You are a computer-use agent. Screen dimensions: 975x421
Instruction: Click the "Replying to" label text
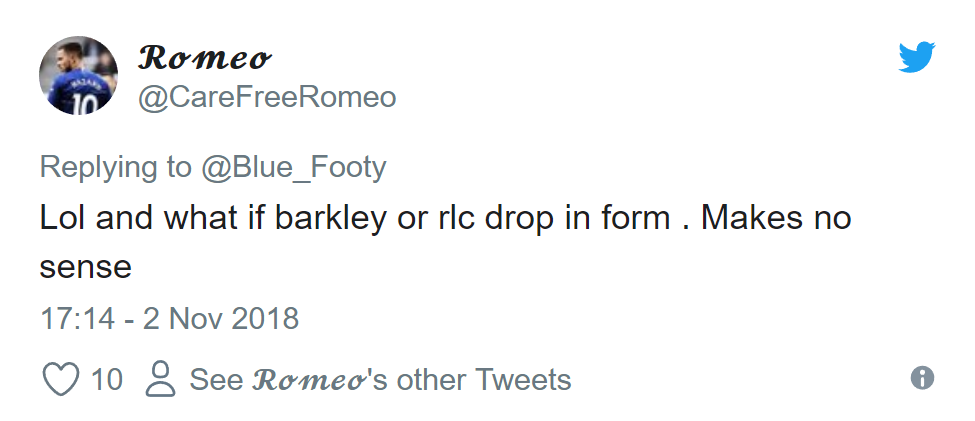coord(118,166)
